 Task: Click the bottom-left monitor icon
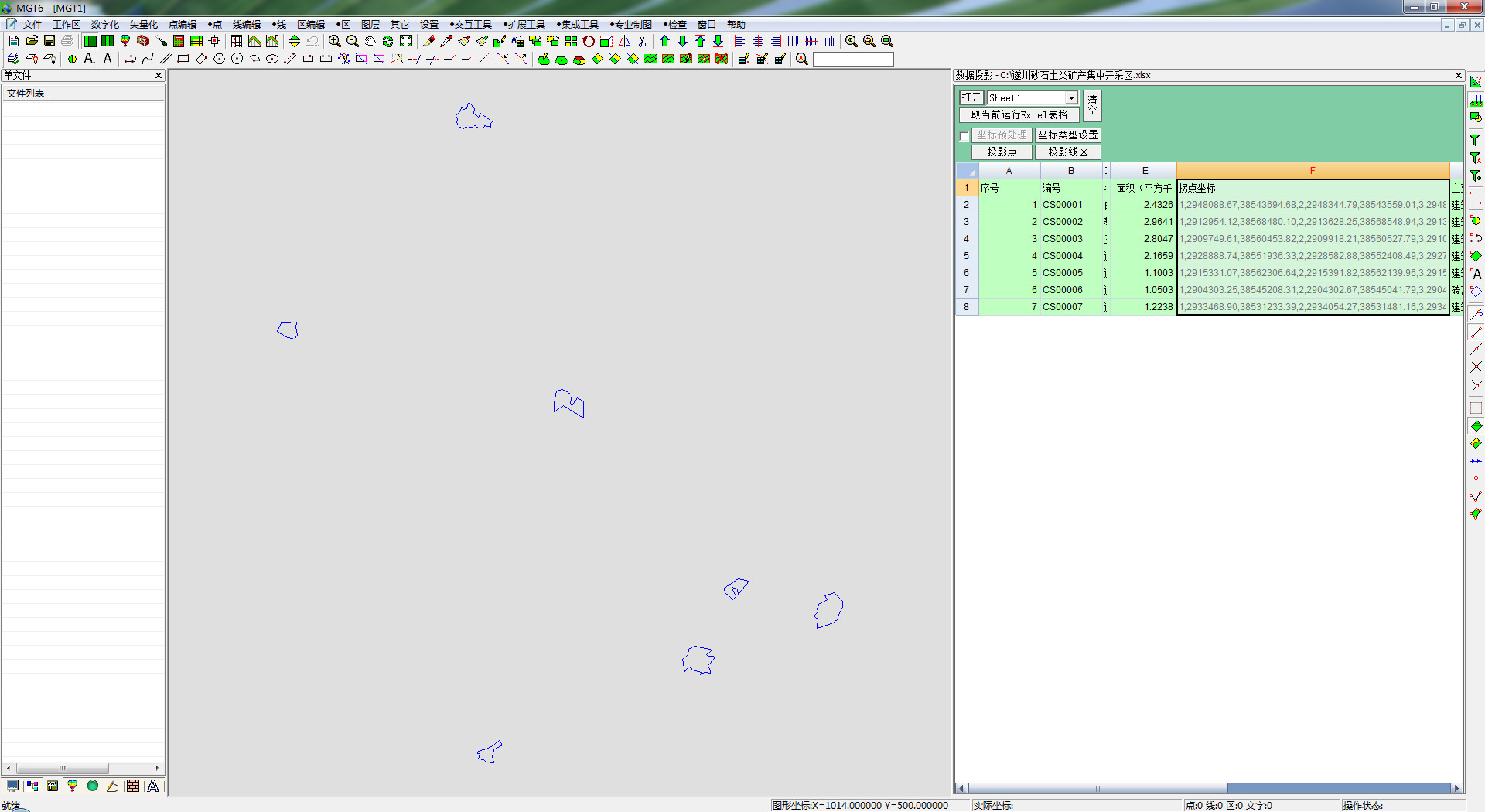[x=12, y=786]
